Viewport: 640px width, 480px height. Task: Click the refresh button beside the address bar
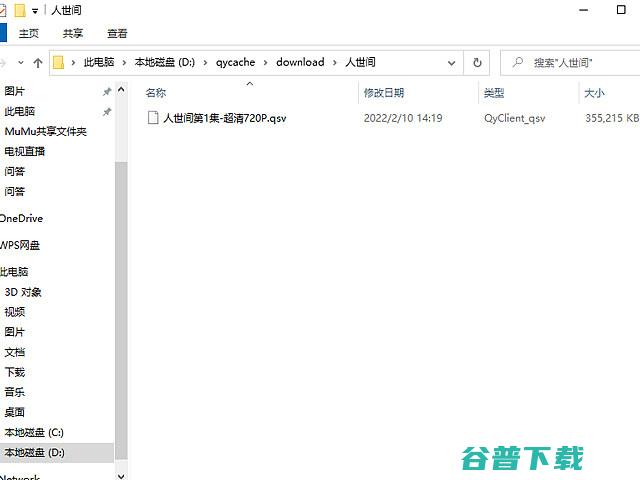point(478,62)
